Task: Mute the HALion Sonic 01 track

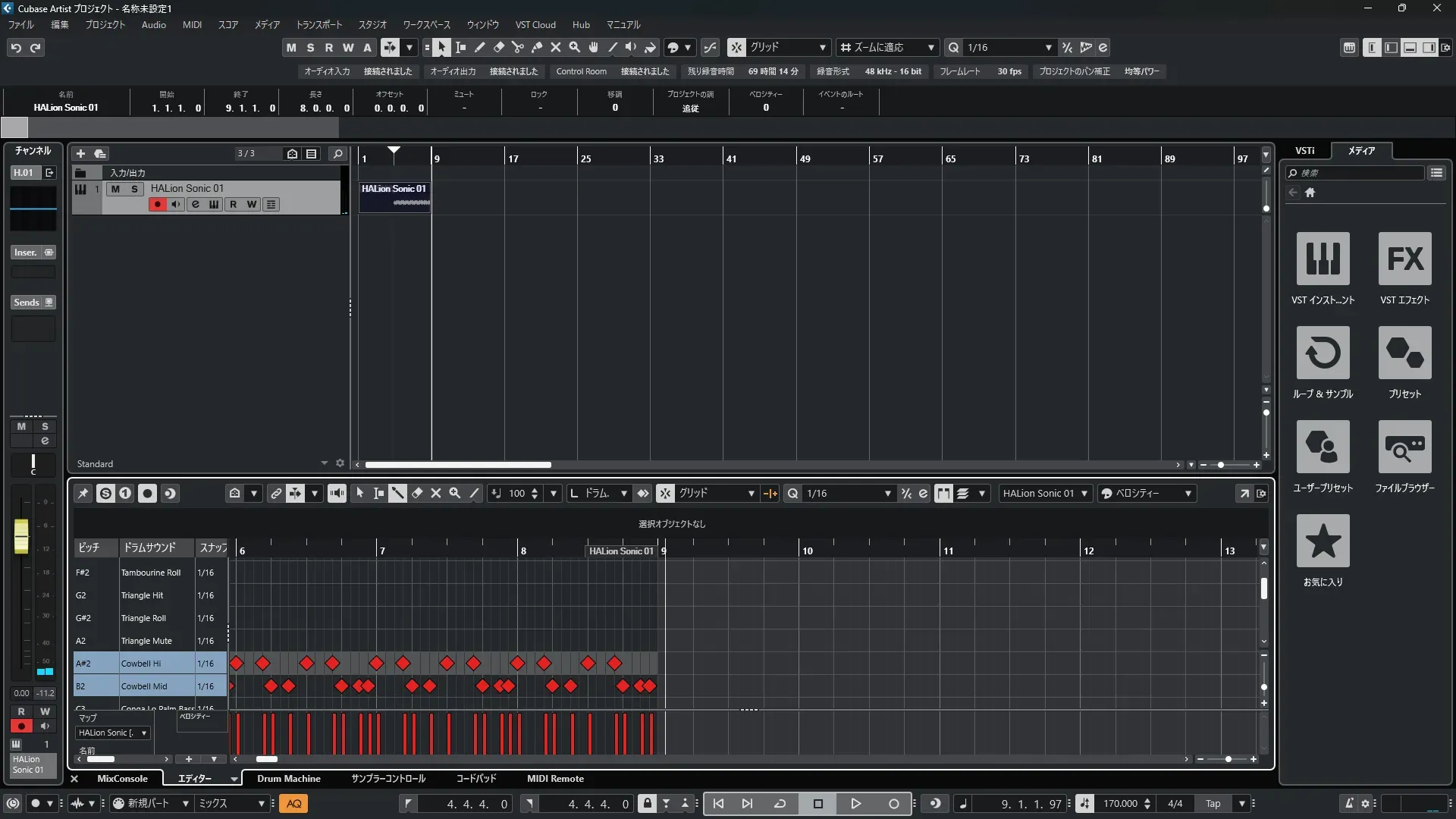Action: [115, 189]
